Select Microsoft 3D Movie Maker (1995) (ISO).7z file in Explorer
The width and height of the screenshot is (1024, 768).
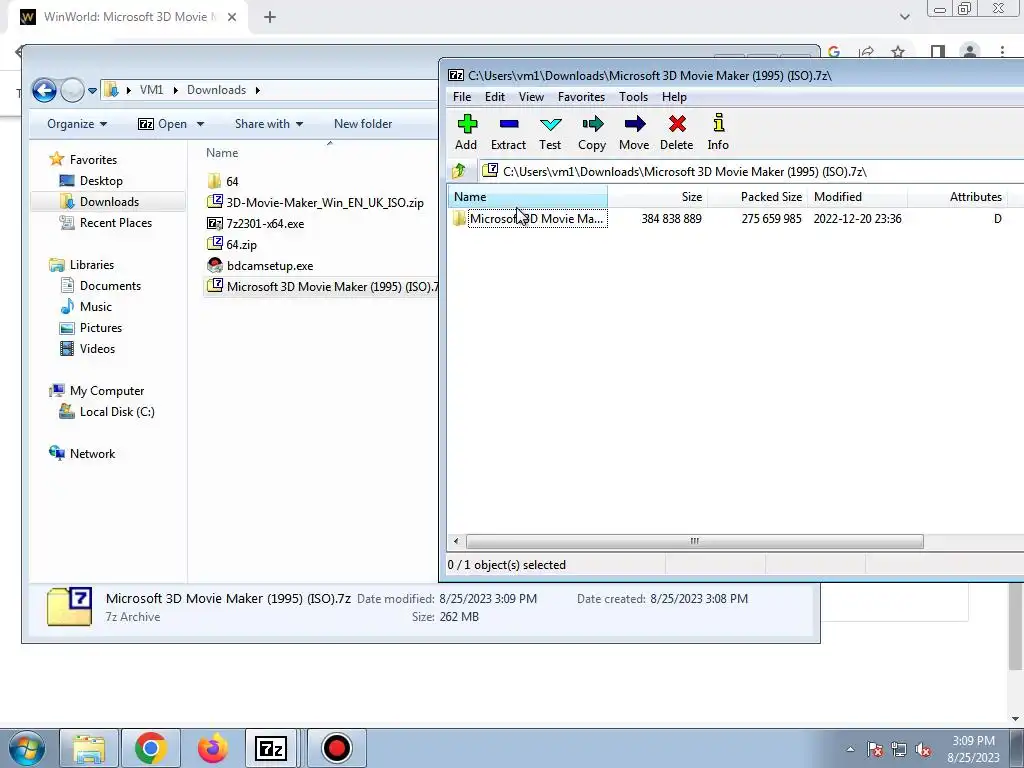[321, 287]
